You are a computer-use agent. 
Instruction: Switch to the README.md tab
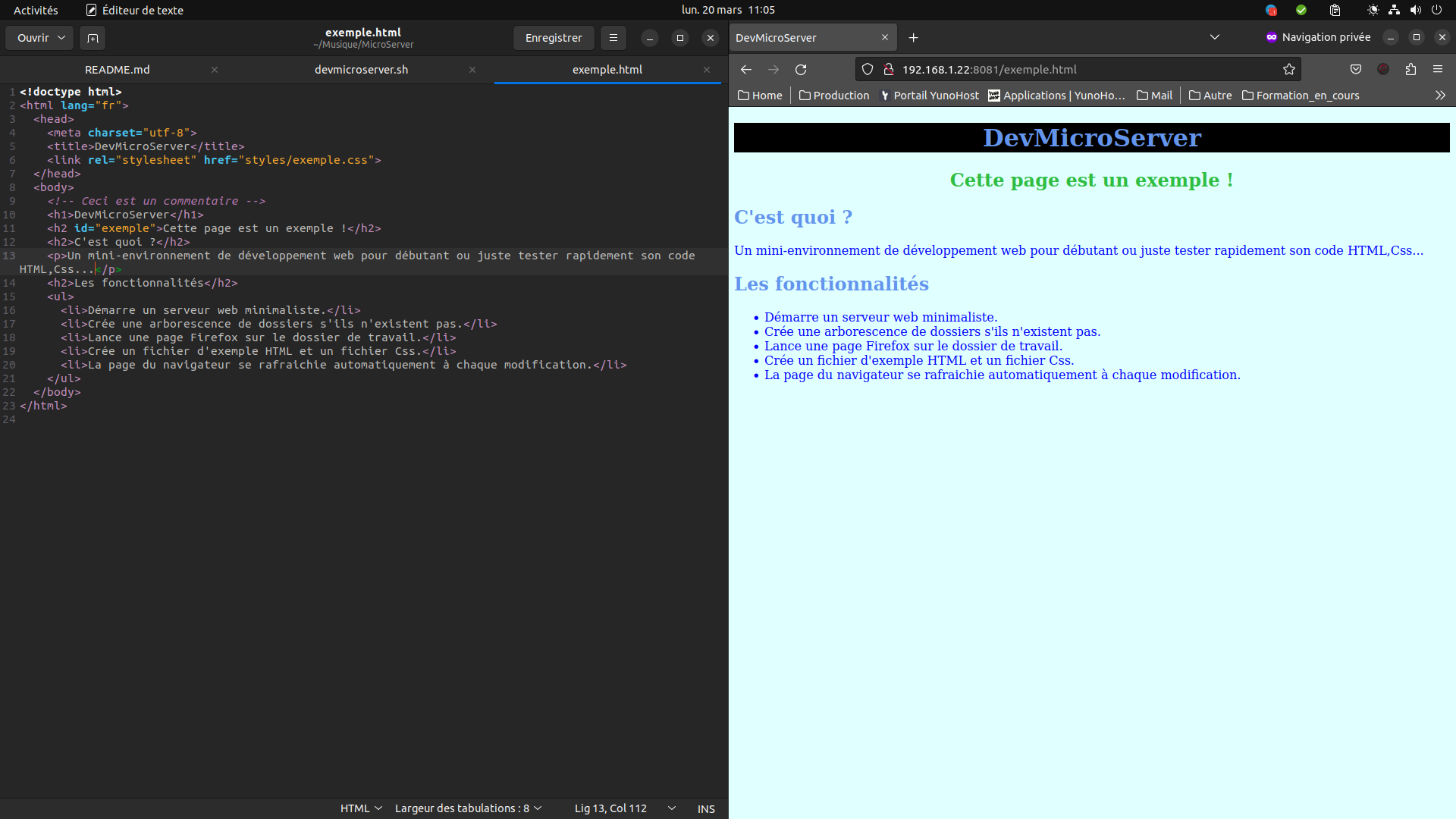coord(118,70)
